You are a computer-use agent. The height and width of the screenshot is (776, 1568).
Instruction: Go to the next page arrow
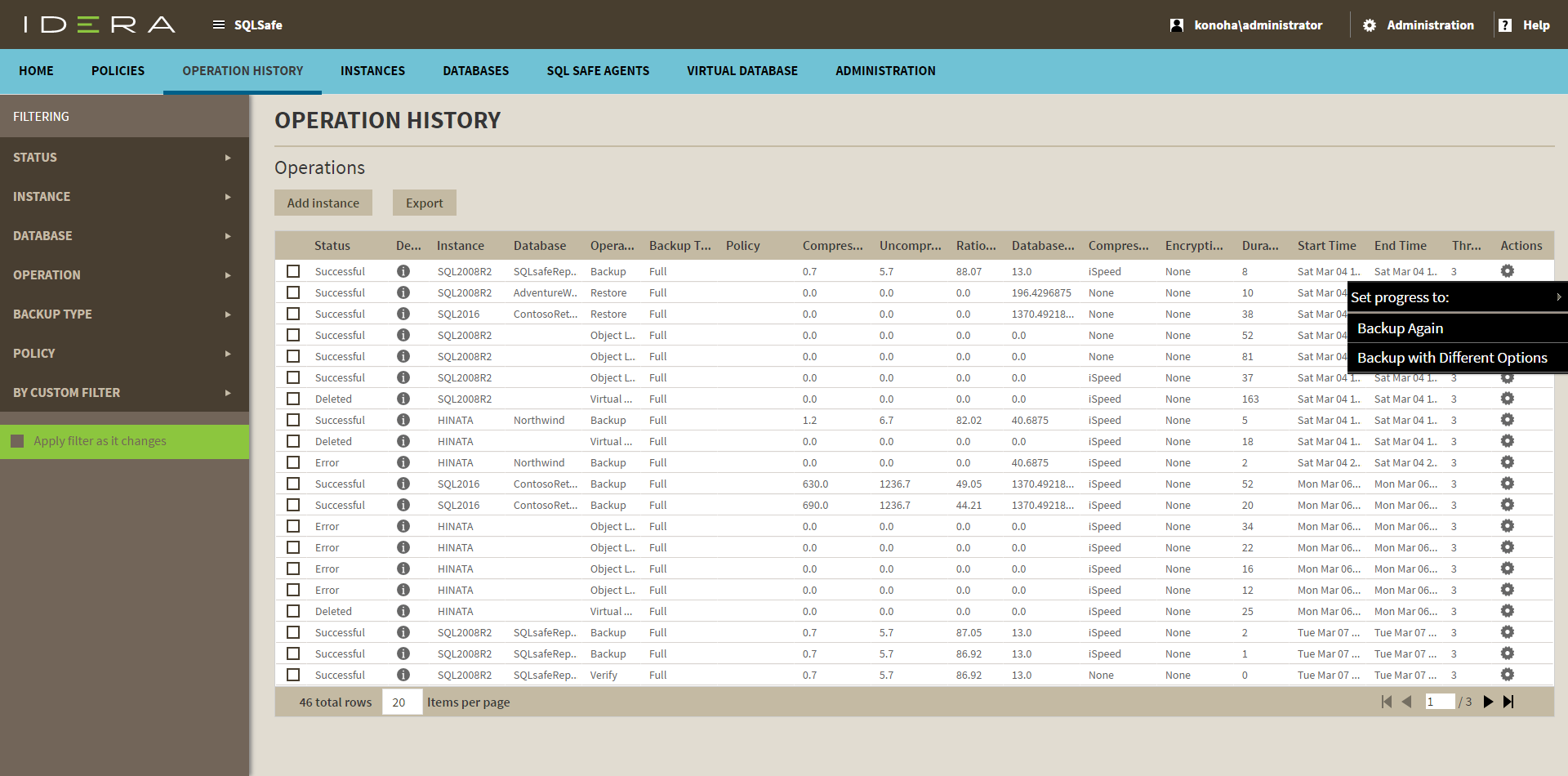(1488, 702)
